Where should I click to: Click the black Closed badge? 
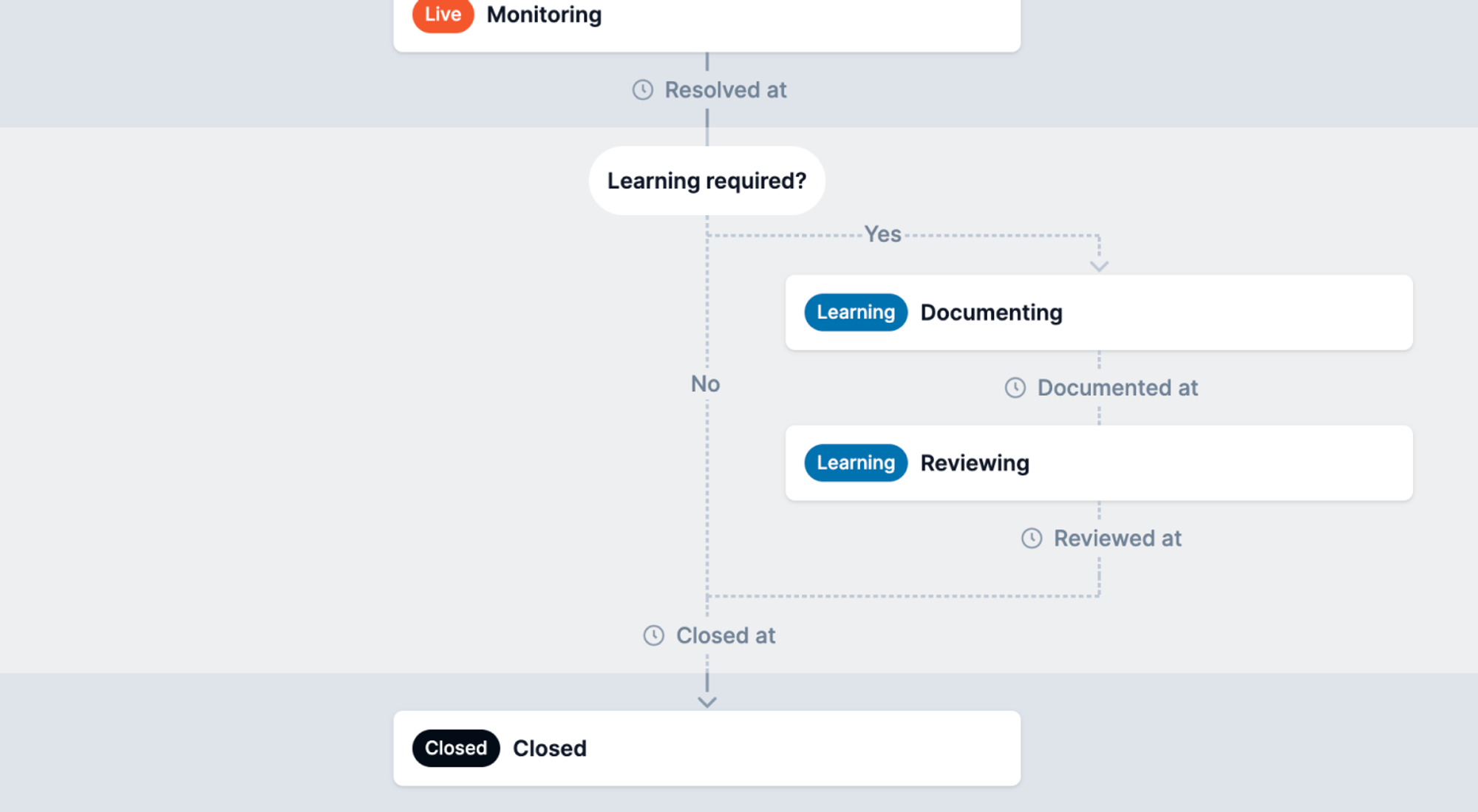[455, 748]
